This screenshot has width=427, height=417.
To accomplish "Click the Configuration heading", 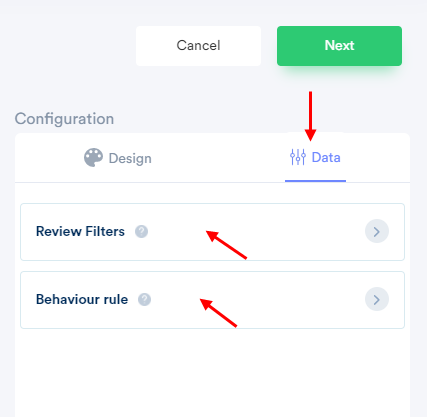I will tap(64, 119).
